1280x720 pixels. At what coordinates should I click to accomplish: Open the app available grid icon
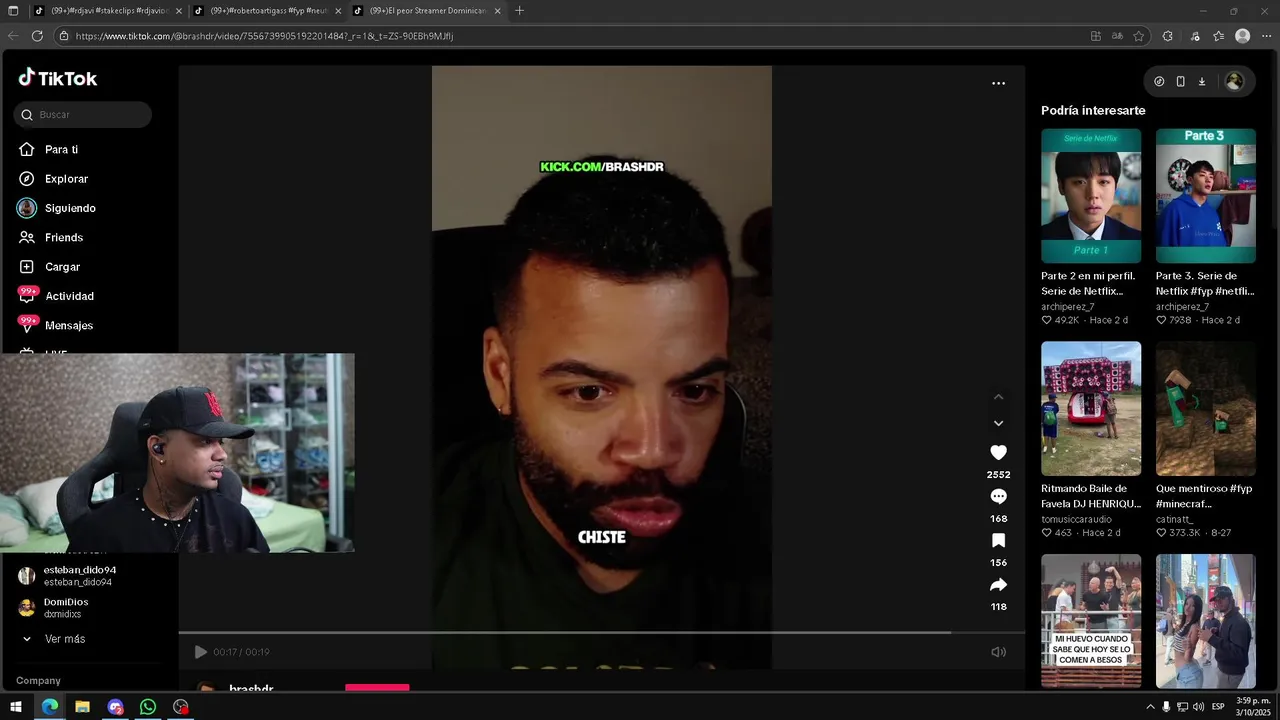(x=1096, y=36)
